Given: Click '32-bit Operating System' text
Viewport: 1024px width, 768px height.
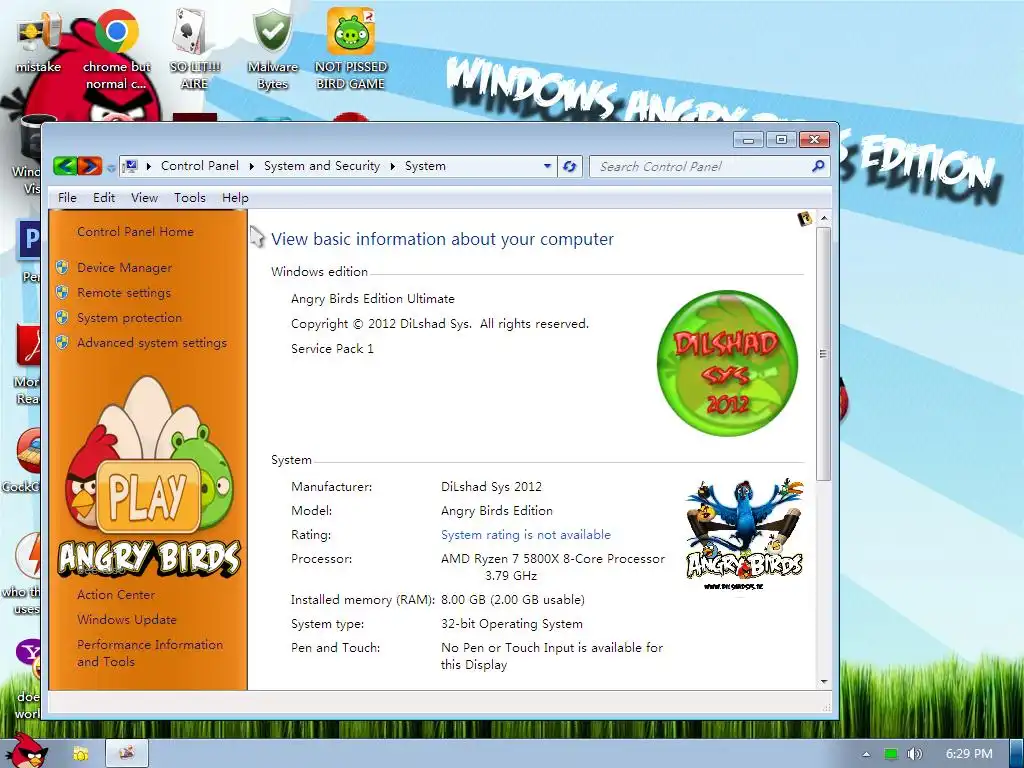Looking at the screenshot, I should pyautogui.click(x=512, y=624).
